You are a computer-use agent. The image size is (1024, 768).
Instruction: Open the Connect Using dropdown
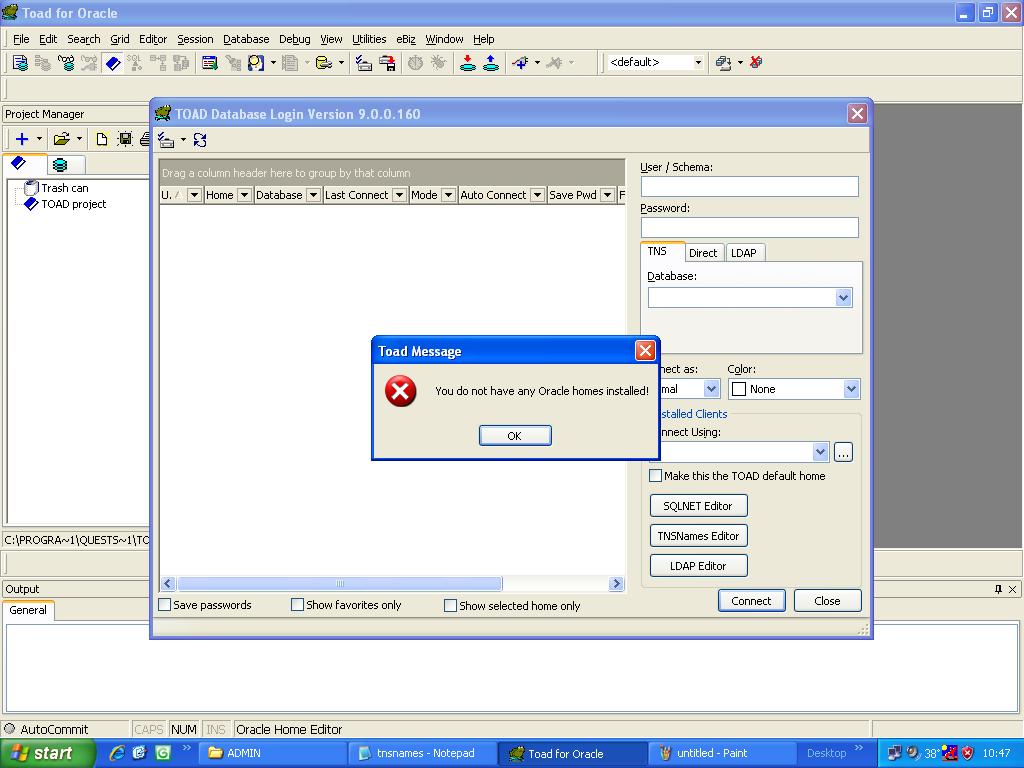coord(820,451)
